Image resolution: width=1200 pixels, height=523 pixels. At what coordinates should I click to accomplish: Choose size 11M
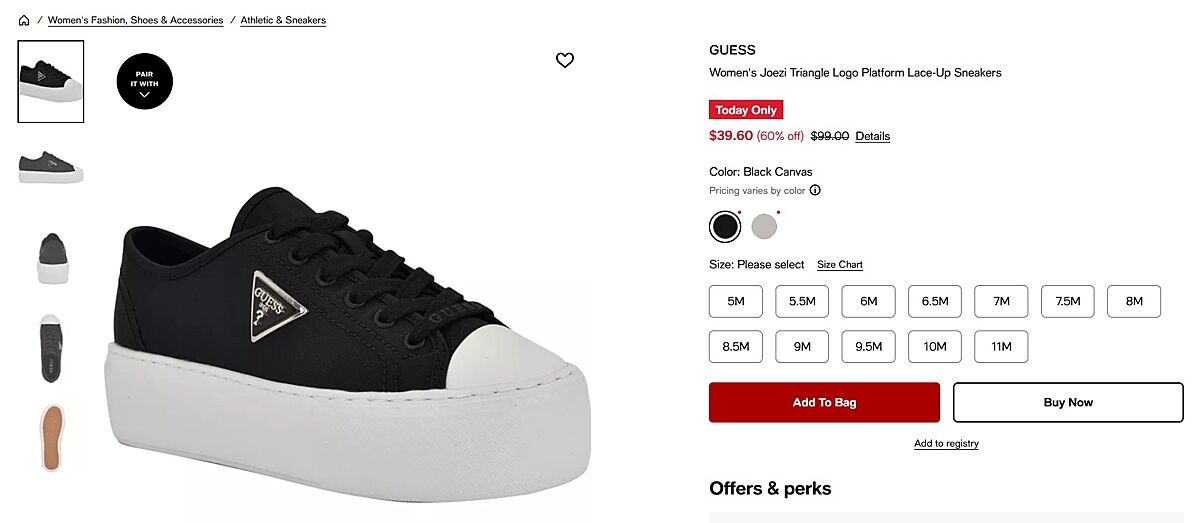coord(1001,346)
